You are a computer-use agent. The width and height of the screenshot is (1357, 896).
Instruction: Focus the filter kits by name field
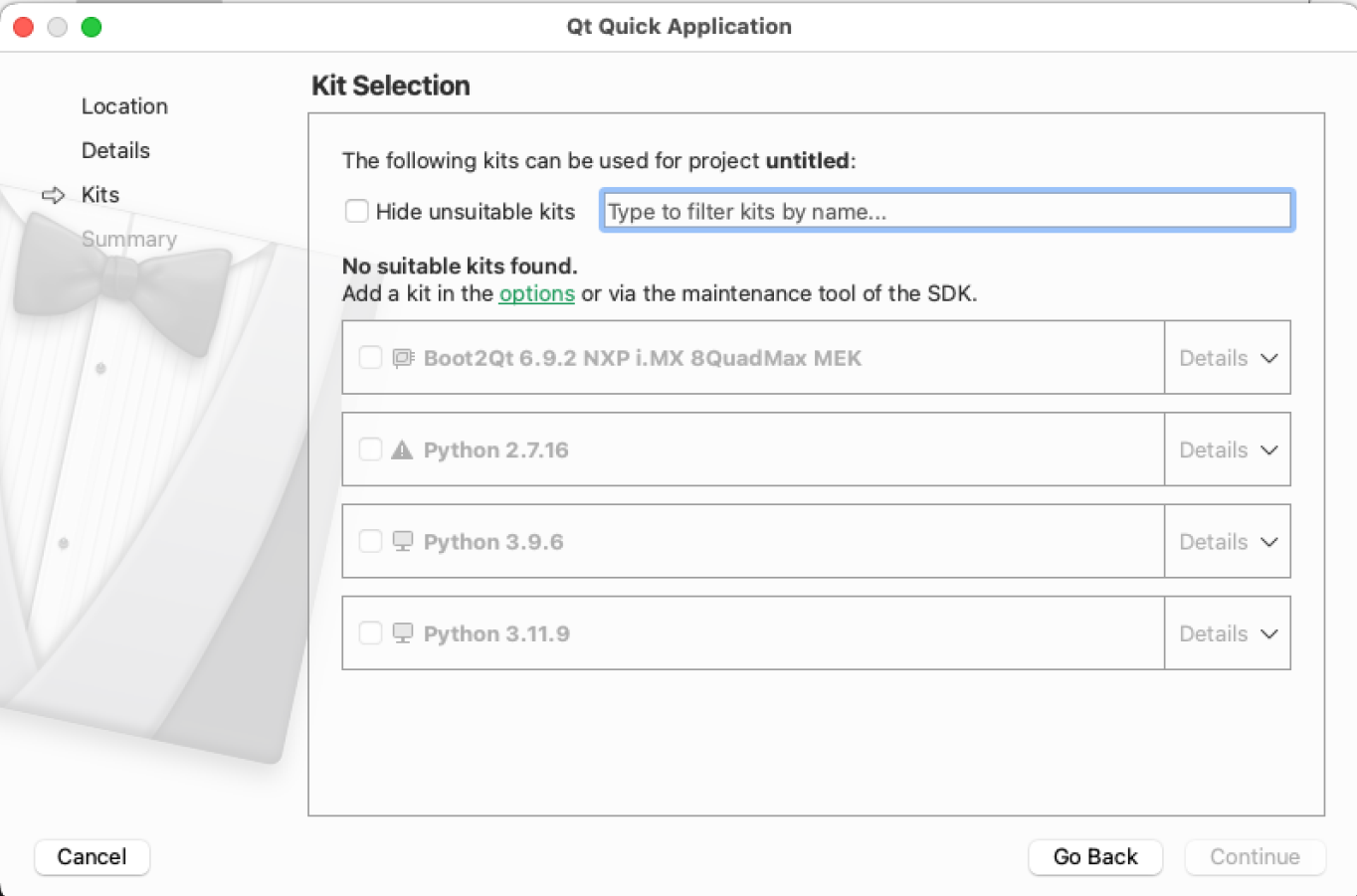point(946,211)
